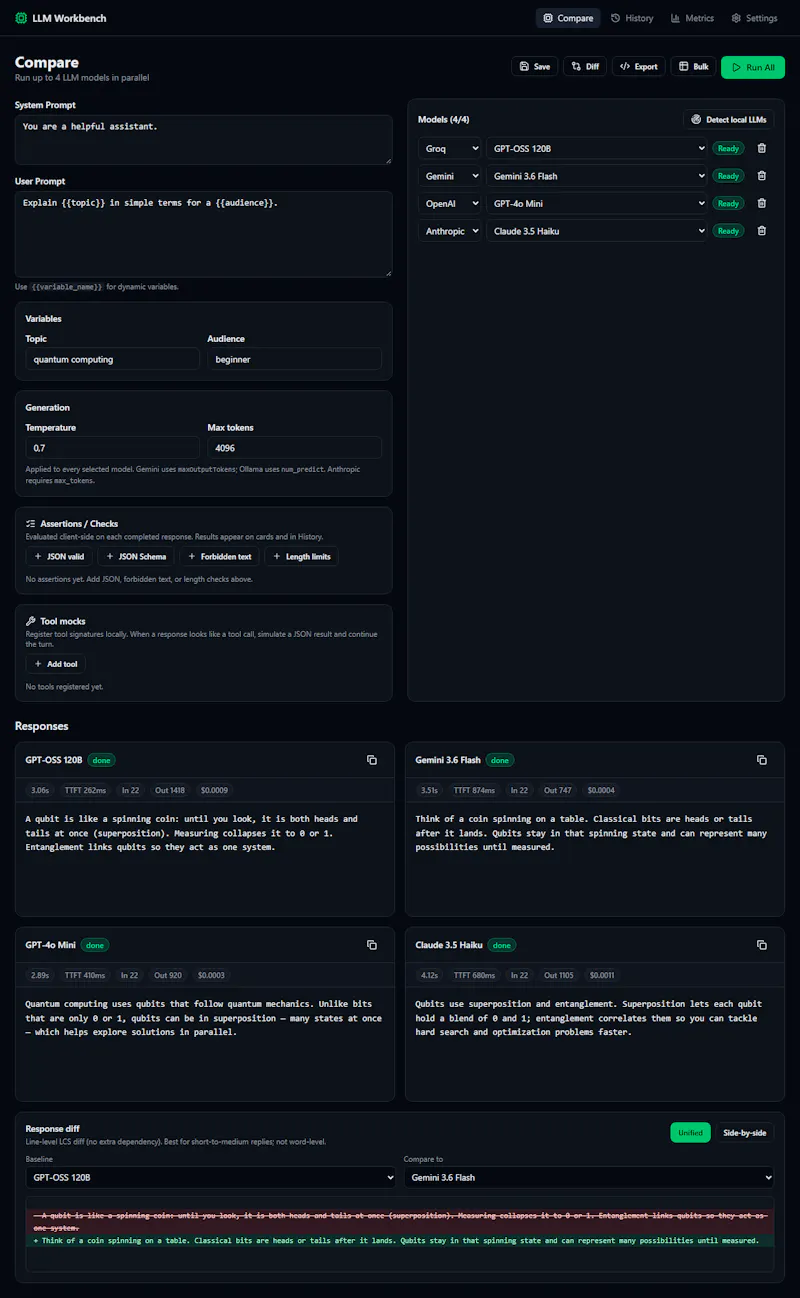800x1298 pixels.
Task: Copy the GPT-4o Mini response
Action: point(372,945)
